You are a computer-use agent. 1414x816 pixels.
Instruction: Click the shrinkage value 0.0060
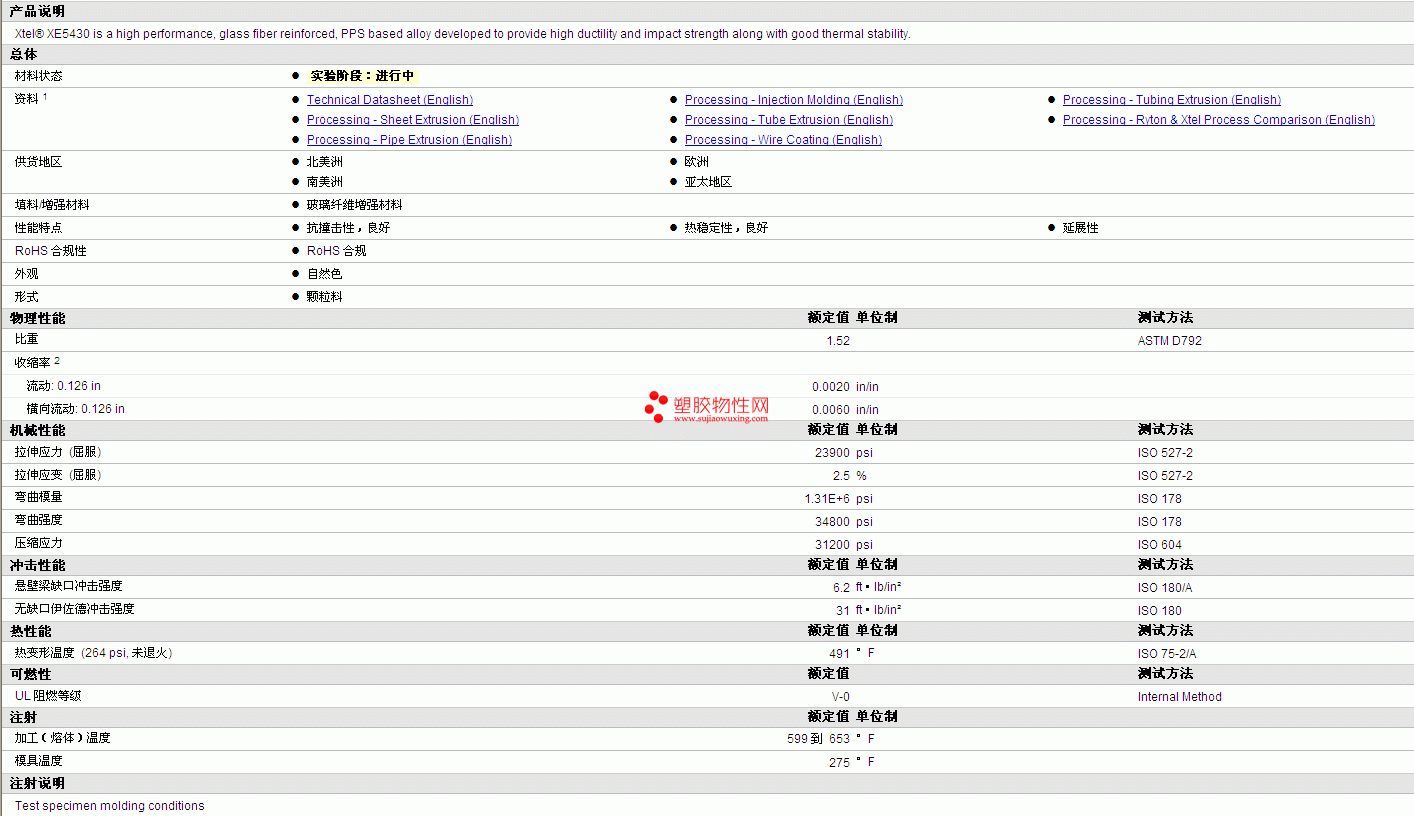[831, 410]
